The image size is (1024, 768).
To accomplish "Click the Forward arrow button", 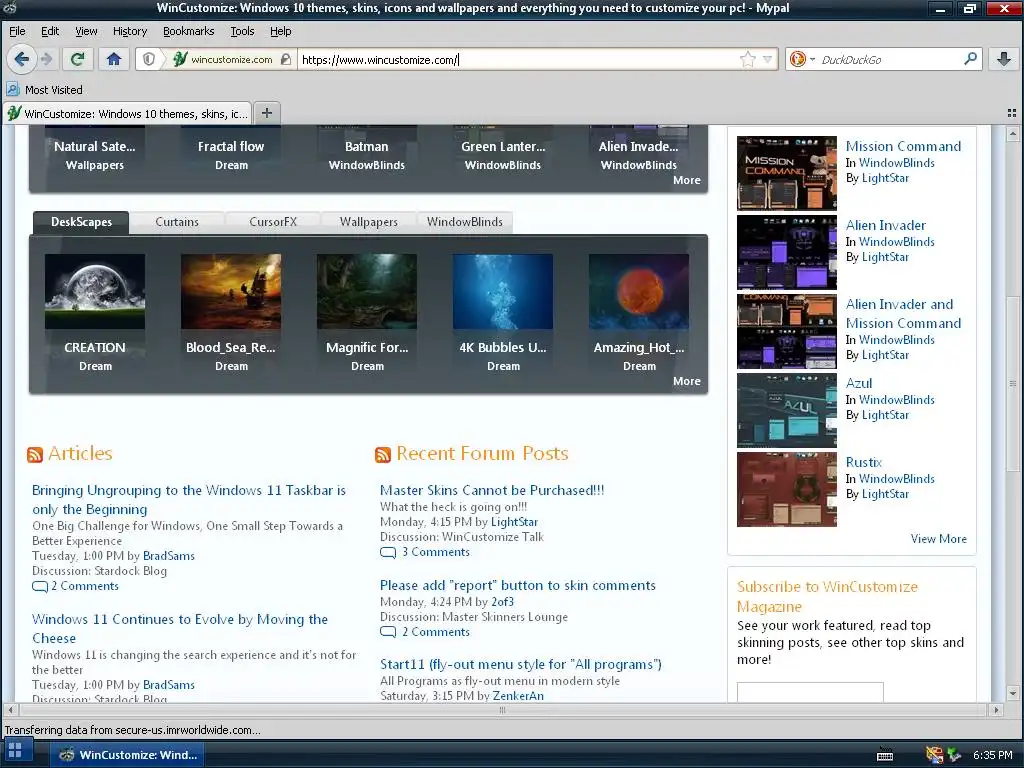I will 46,59.
